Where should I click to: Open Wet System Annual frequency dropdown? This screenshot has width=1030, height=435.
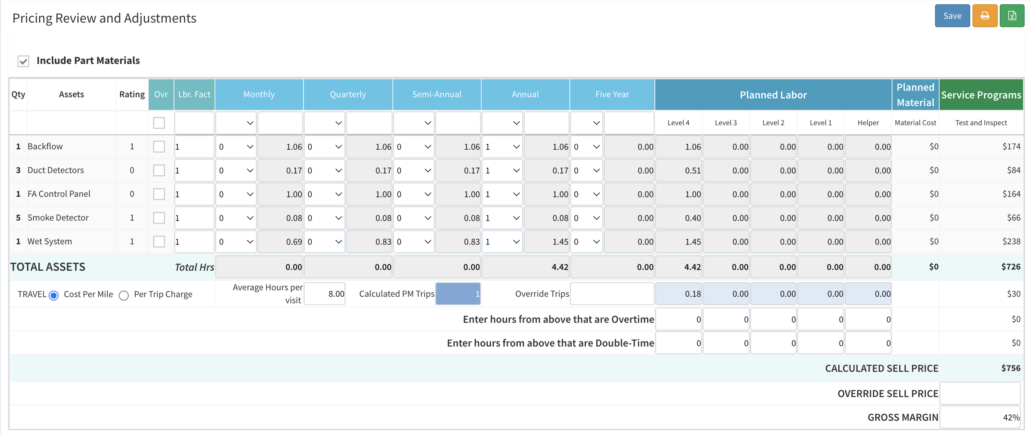(x=501, y=241)
